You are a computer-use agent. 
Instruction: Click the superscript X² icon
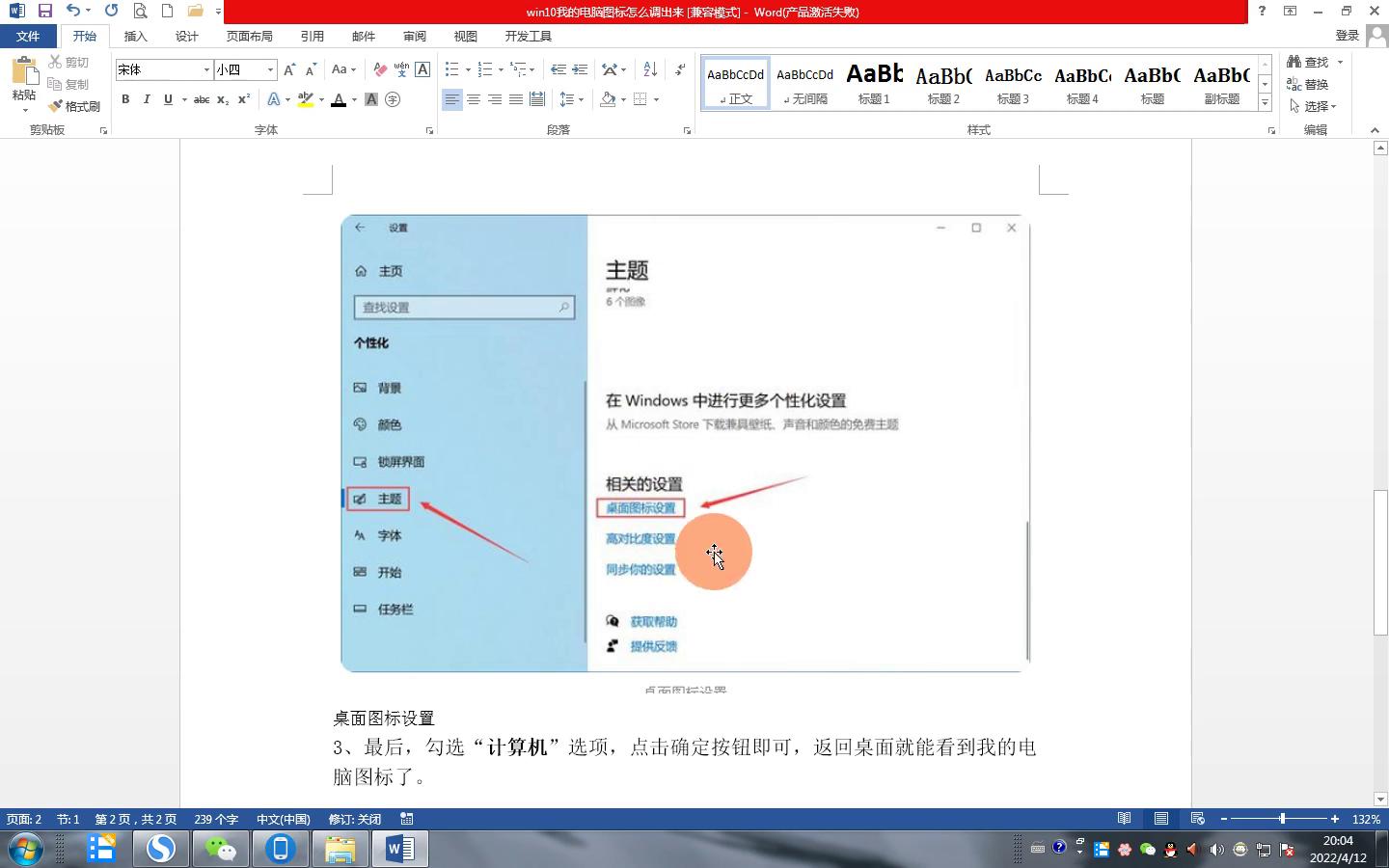(243, 99)
